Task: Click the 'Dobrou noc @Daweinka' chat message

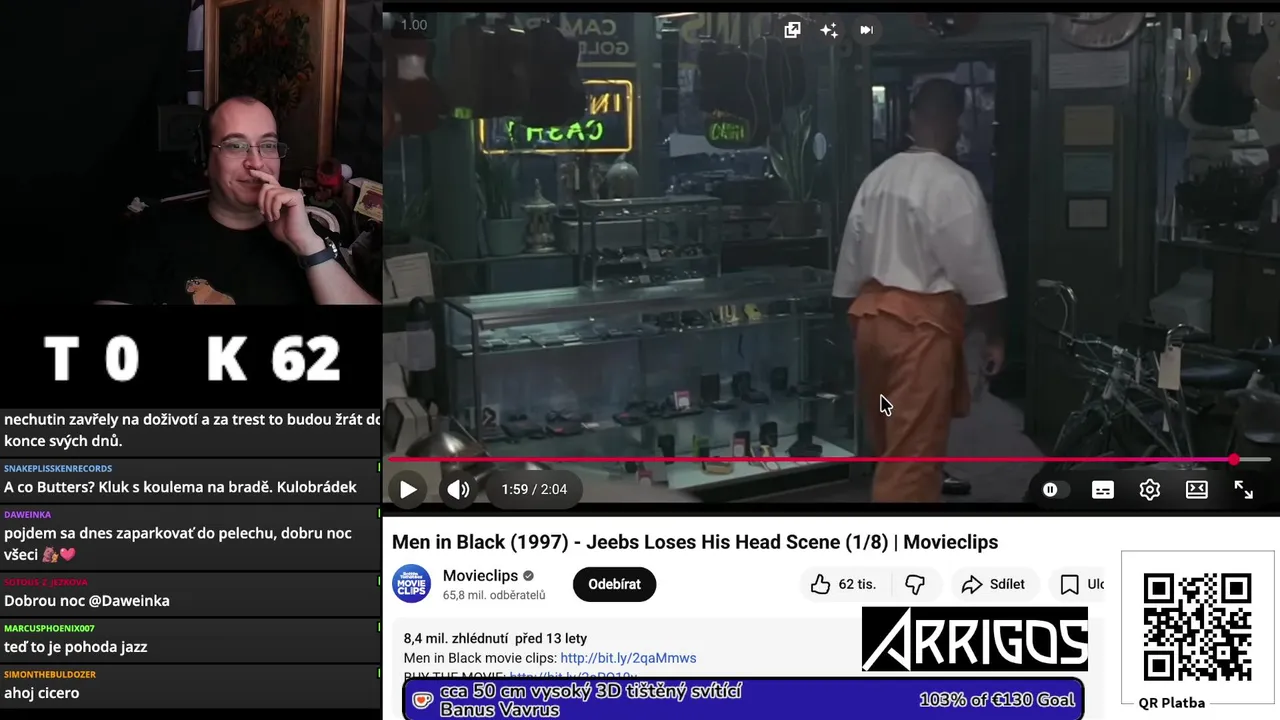Action: point(87,601)
